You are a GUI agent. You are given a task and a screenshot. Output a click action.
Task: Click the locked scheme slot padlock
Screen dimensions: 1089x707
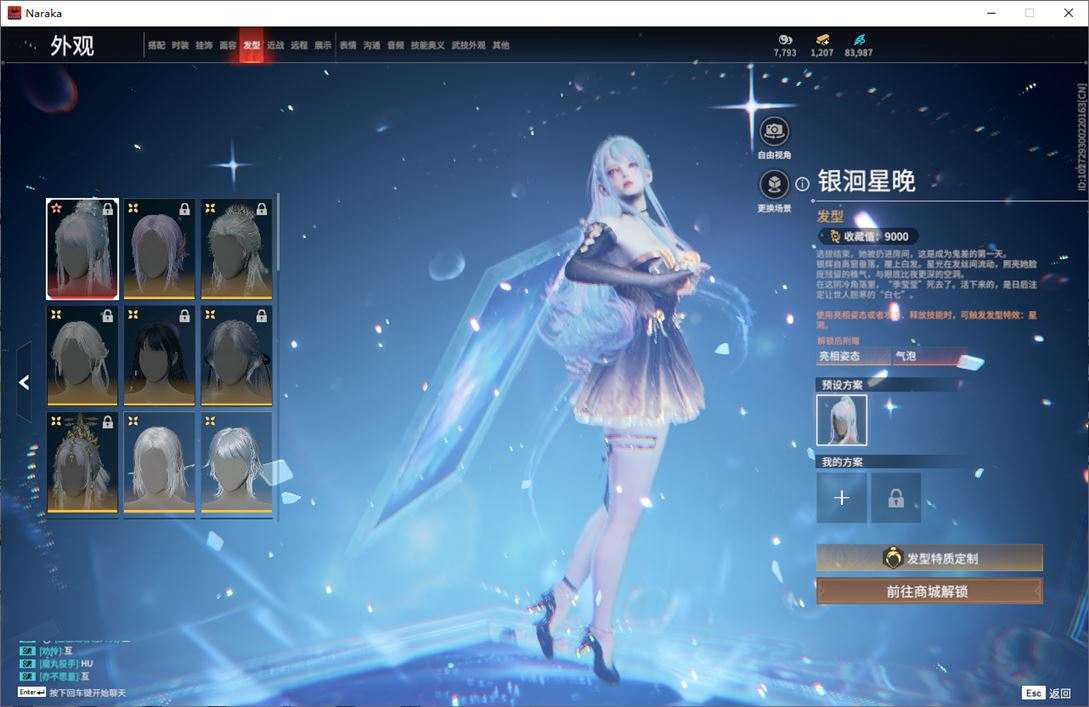click(896, 498)
